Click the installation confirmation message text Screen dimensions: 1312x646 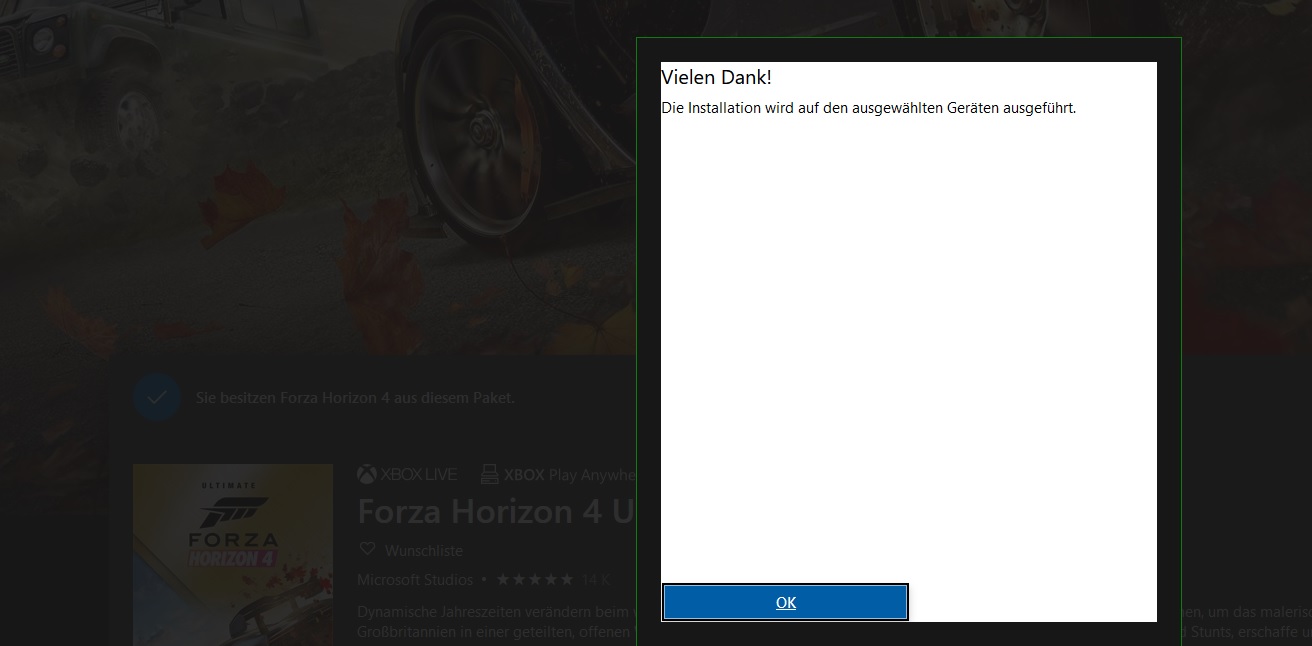(x=868, y=108)
